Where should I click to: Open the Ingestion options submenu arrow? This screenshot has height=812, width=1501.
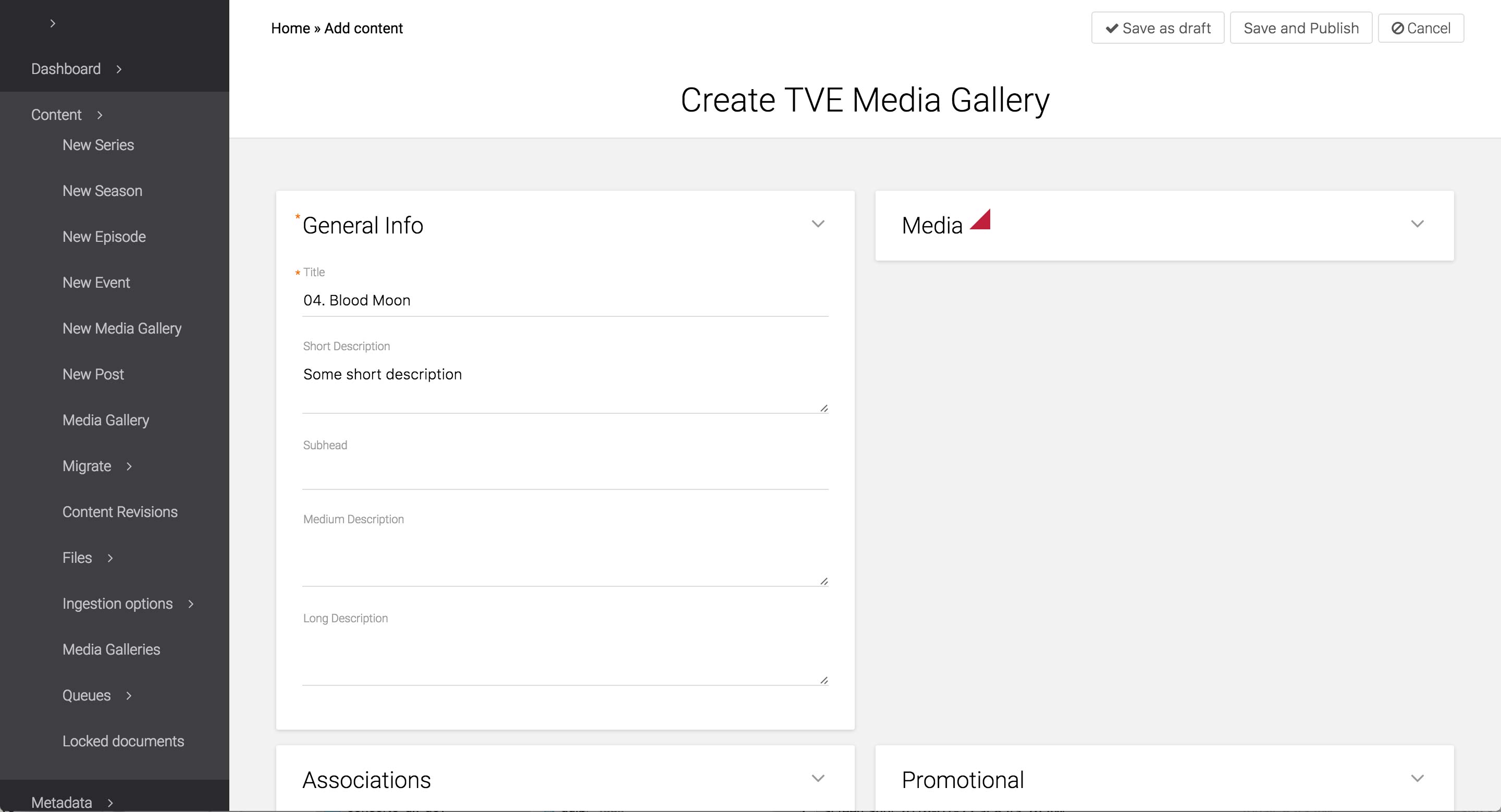pyautogui.click(x=191, y=604)
